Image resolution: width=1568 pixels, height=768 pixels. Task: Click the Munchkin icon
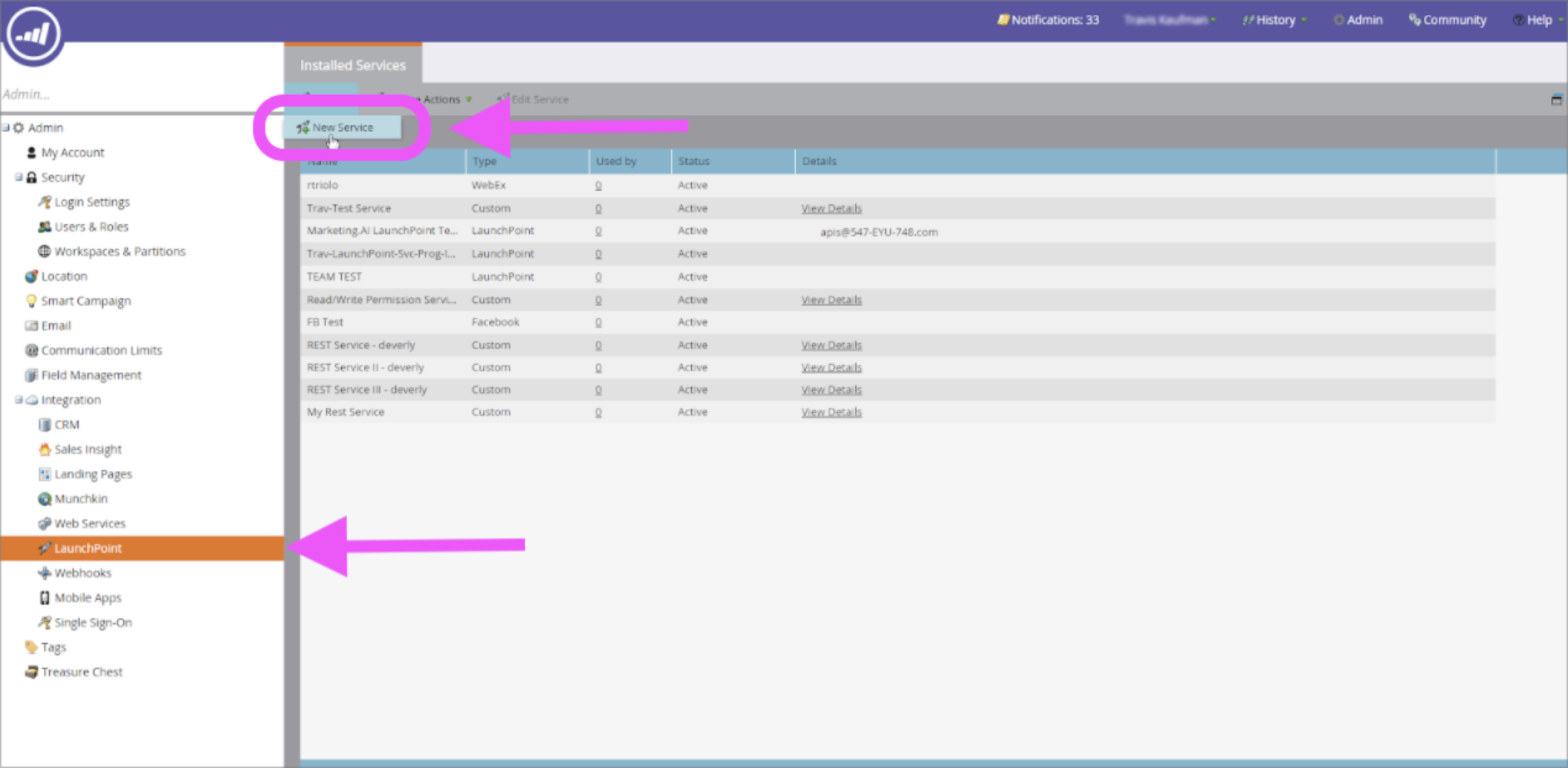45,498
